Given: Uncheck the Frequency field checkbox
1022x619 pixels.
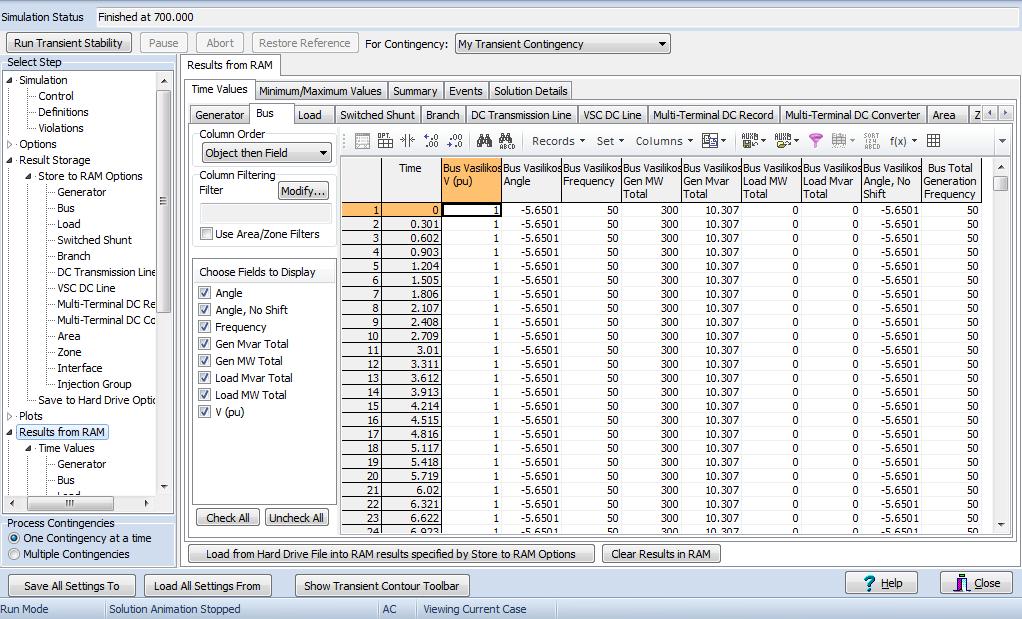Looking at the screenshot, I should point(205,327).
